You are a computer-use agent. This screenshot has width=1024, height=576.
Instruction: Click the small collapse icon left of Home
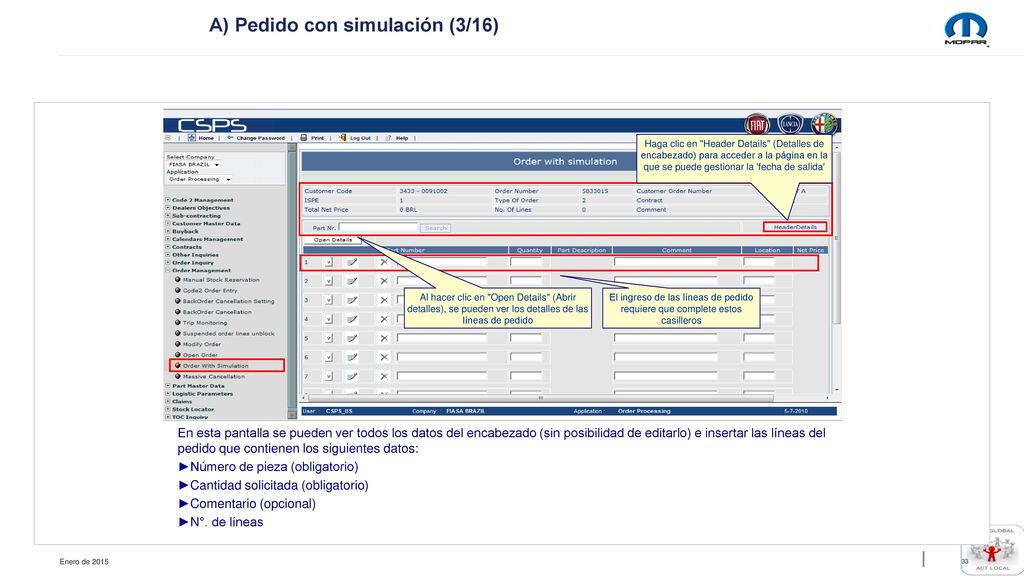[168, 138]
